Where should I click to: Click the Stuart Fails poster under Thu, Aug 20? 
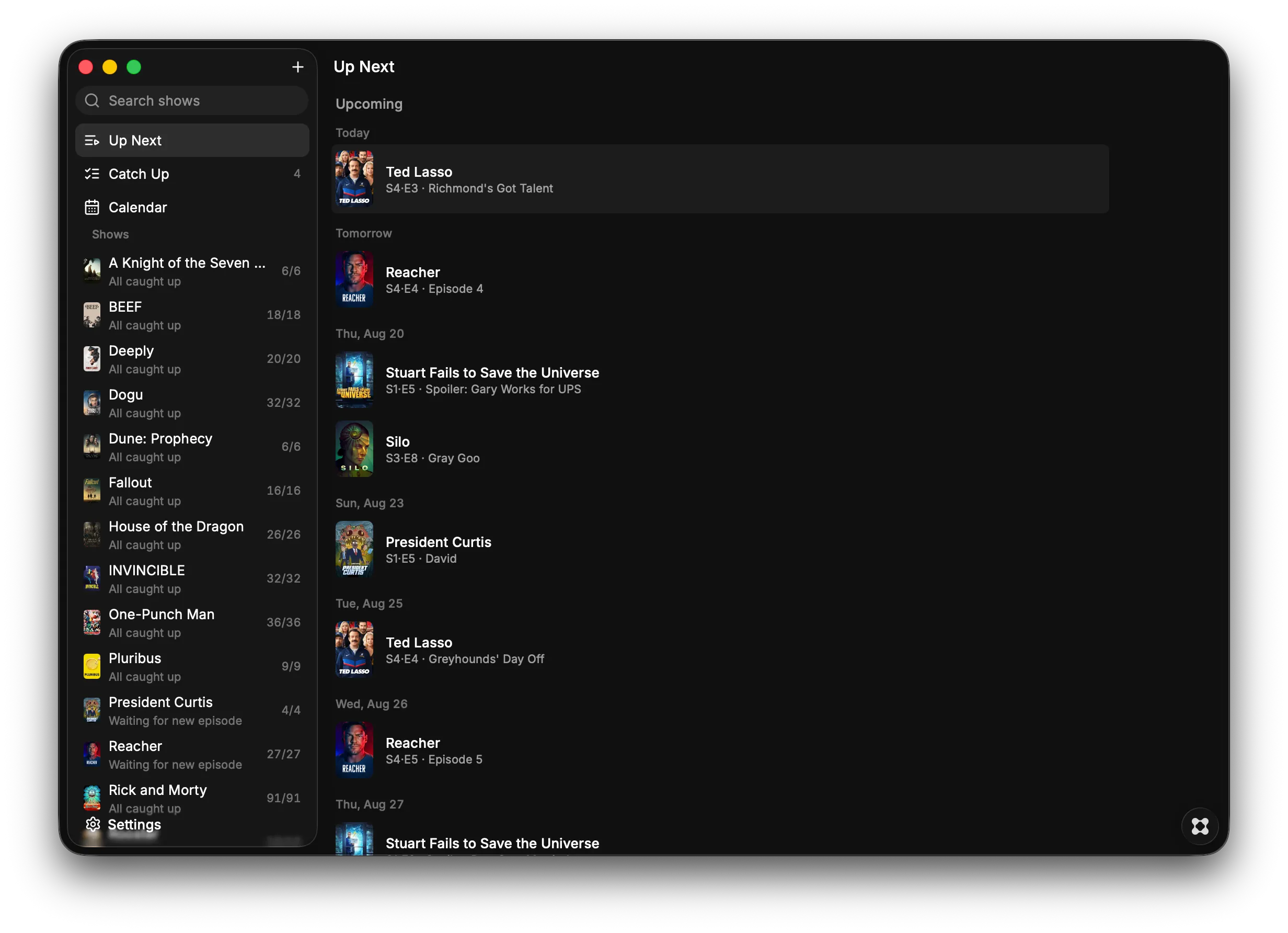(x=354, y=380)
